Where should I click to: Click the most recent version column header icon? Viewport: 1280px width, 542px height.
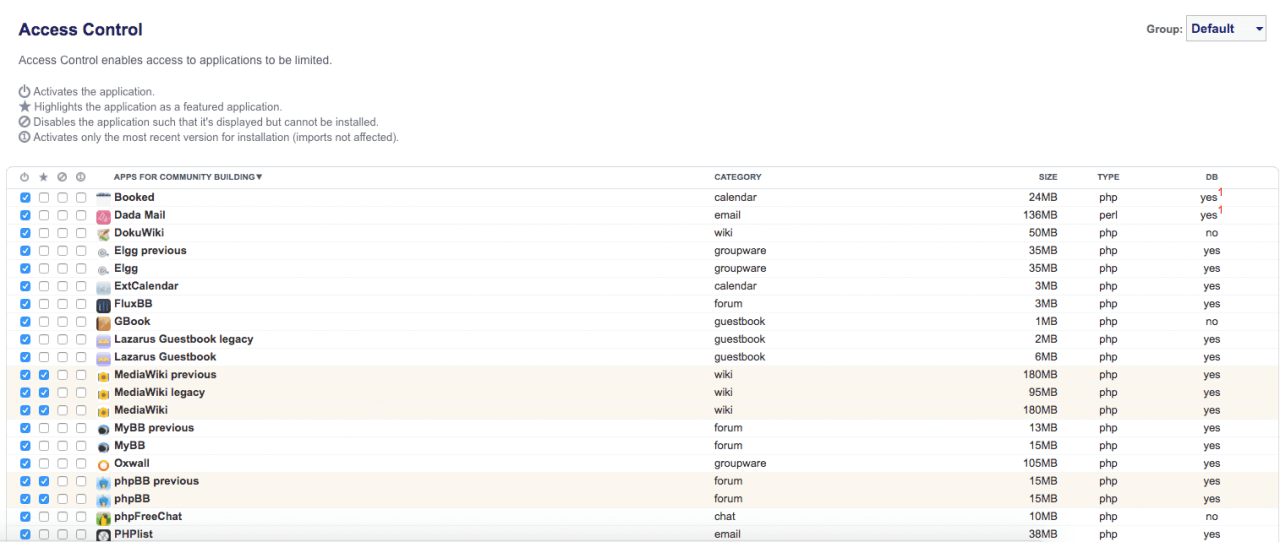[x=81, y=177]
